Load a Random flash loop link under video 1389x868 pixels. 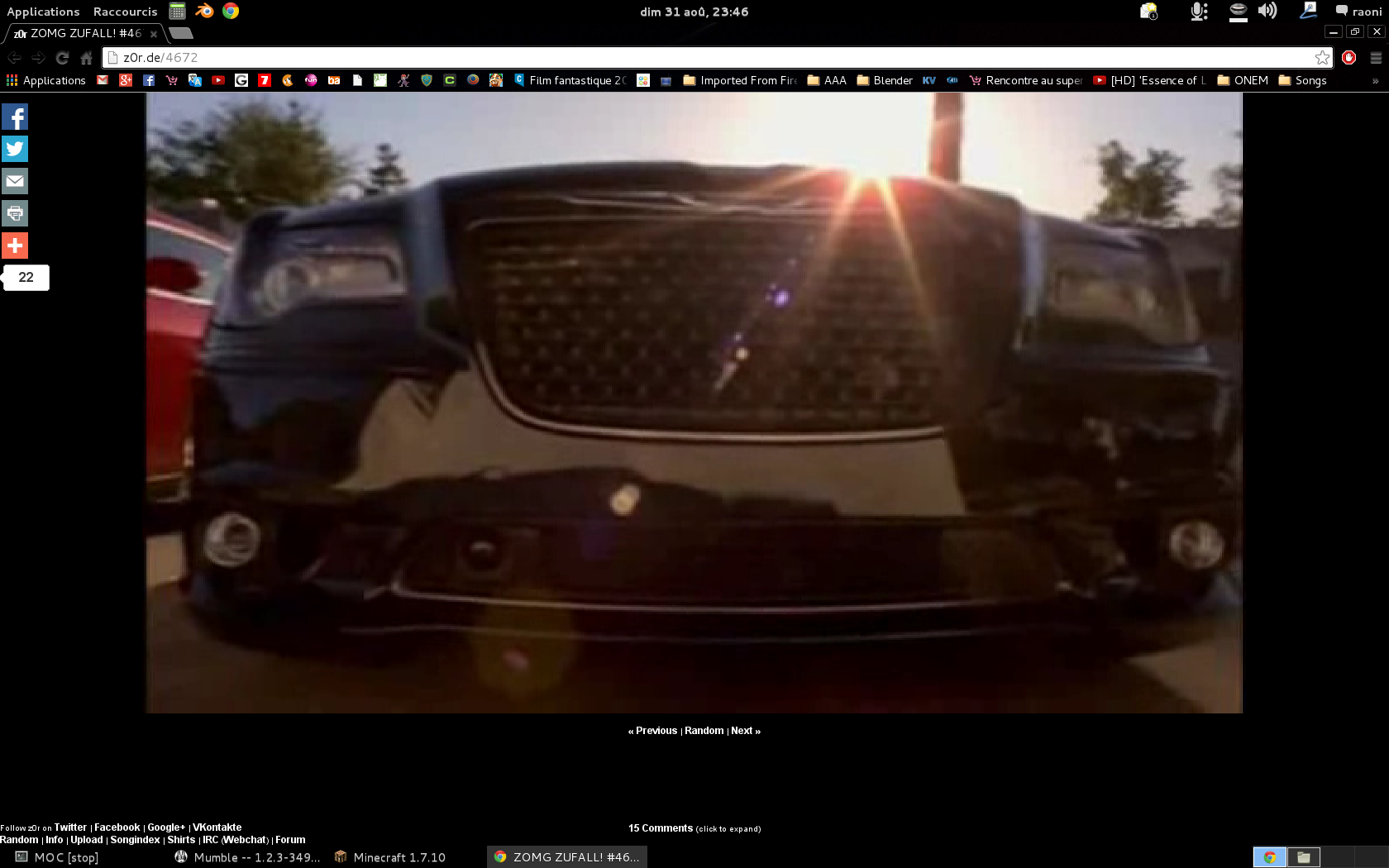click(x=704, y=731)
